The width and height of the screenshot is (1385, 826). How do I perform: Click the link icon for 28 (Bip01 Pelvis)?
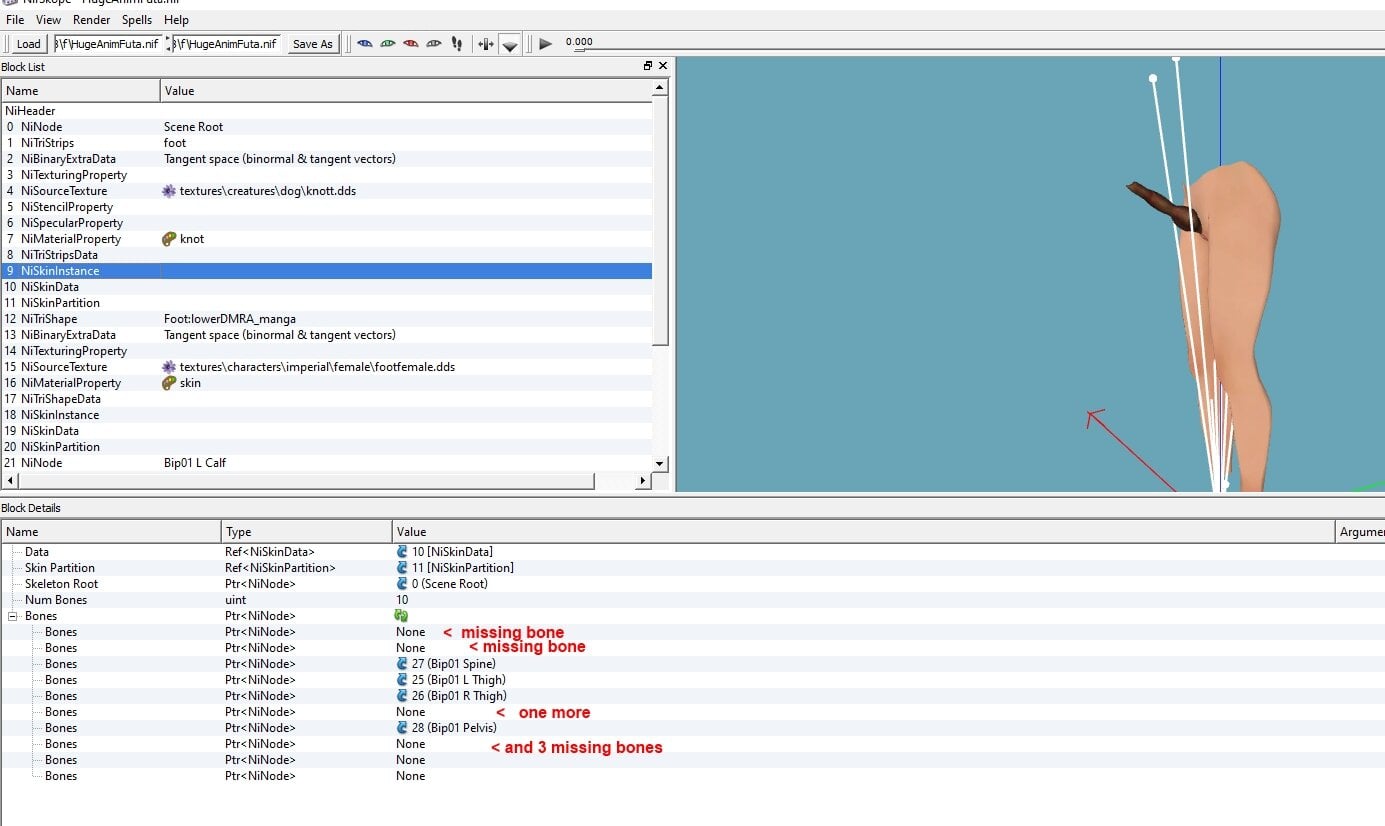[x=402, y=728]
